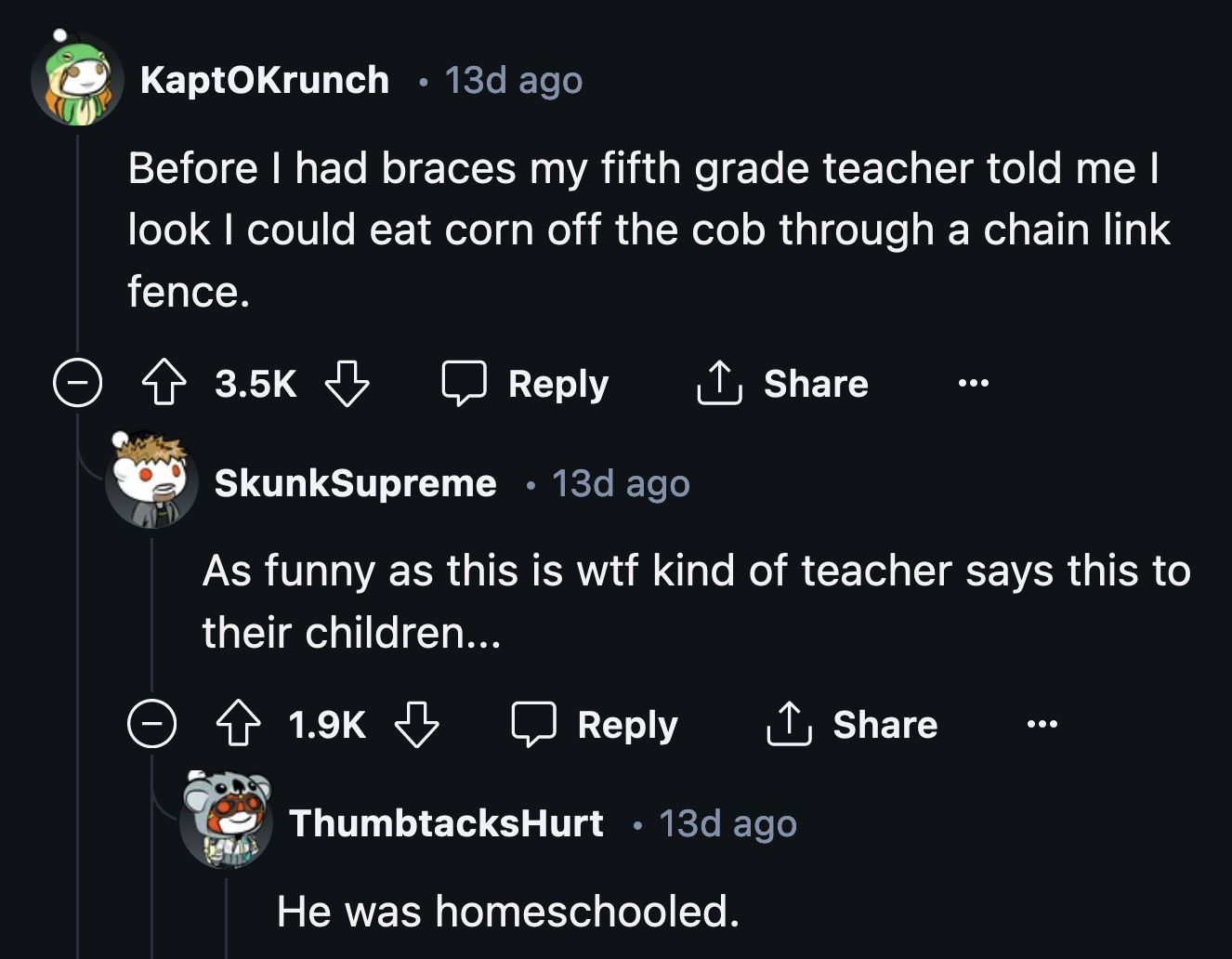Open SkunkSupreme's profile via username
The image size is (1232, 959).
pyautogui.click(x=356, y=482)
